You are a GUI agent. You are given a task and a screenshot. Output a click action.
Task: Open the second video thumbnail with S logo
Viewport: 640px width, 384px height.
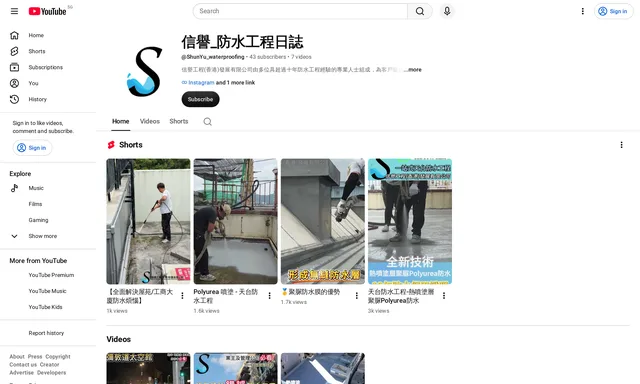[236, 368]
